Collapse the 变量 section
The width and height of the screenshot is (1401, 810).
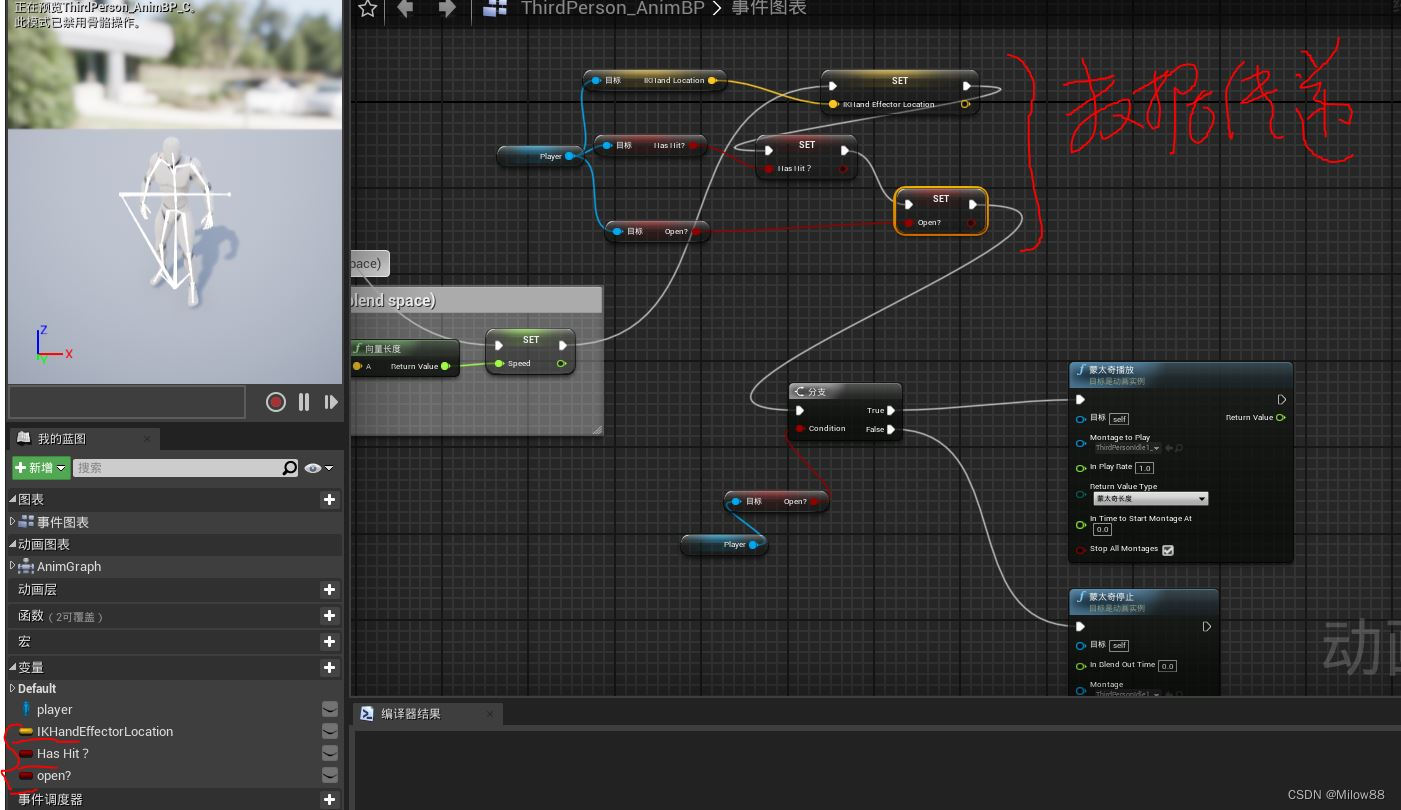13,668
